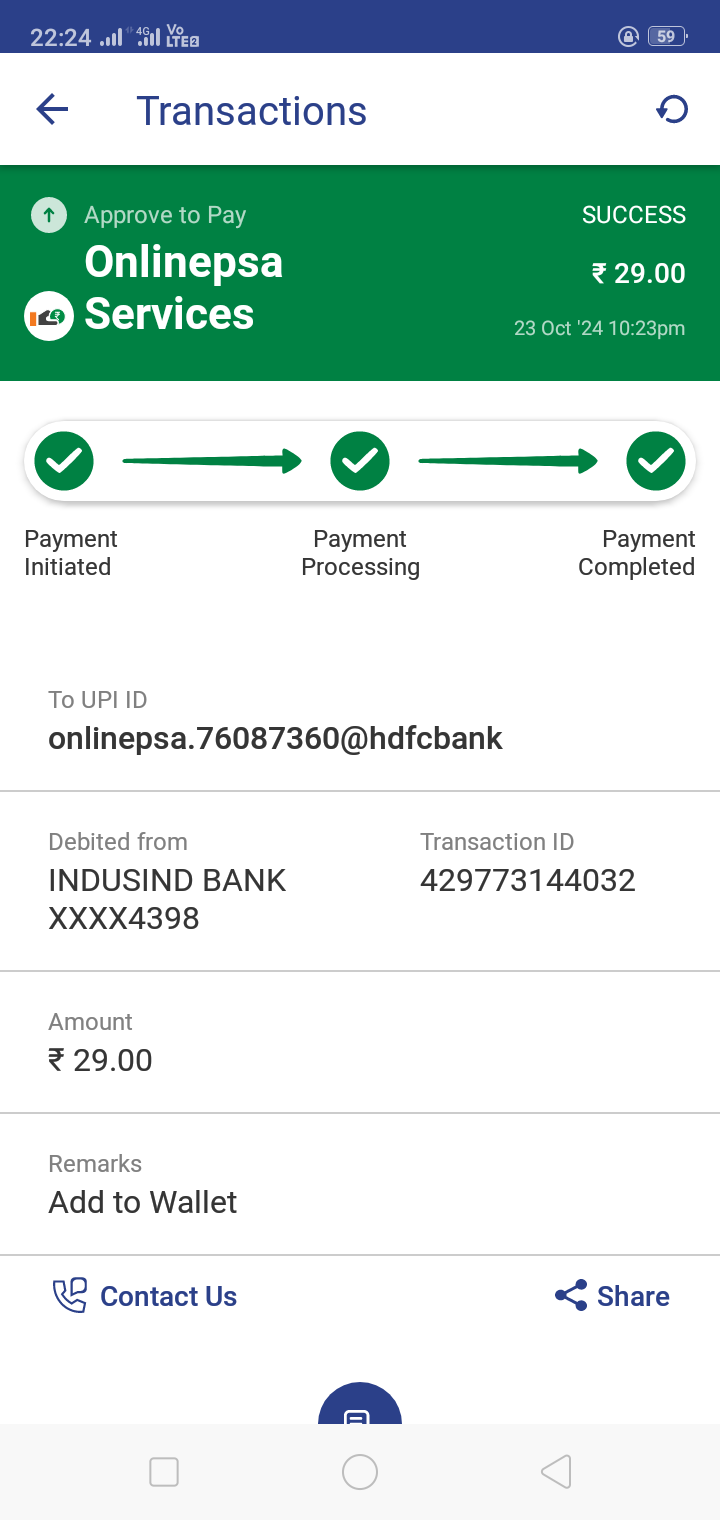720x1520 pixels.
Task: Tap the back arrow icon
Action: [52, 109]
